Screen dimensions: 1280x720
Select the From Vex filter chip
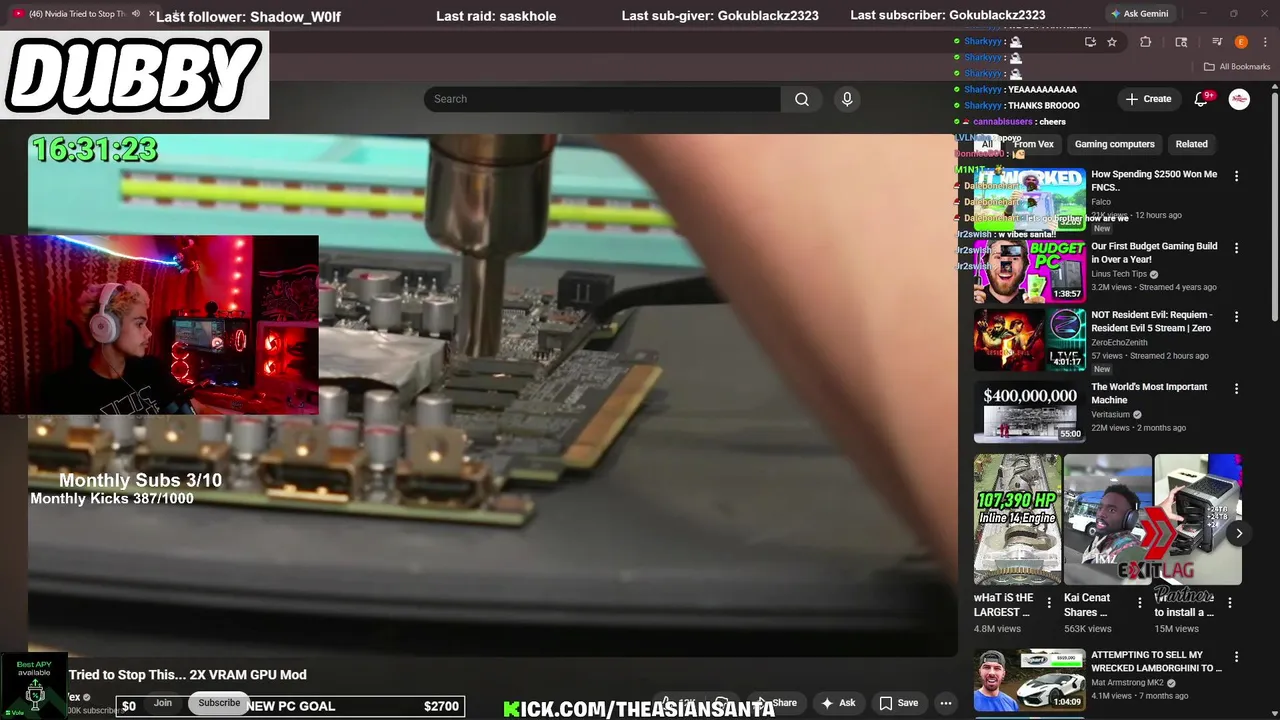1033,144
